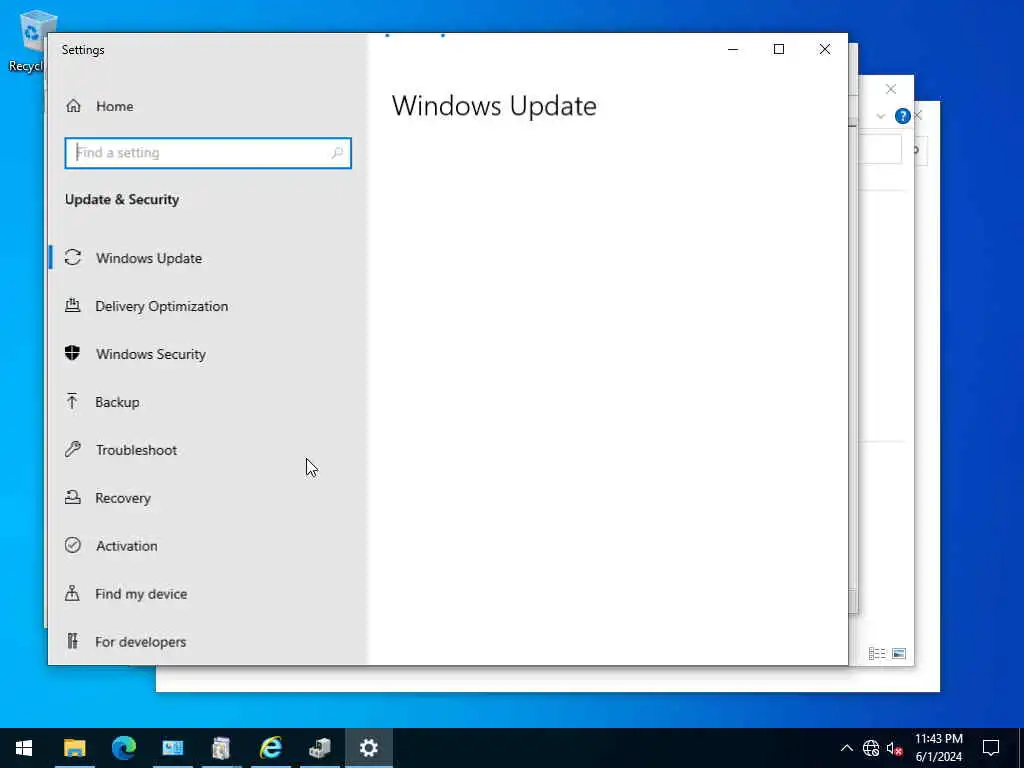The width and height of the screenshot is (1024, 768).
Task: Click the Recovery icon
Action: pos(72,497)
